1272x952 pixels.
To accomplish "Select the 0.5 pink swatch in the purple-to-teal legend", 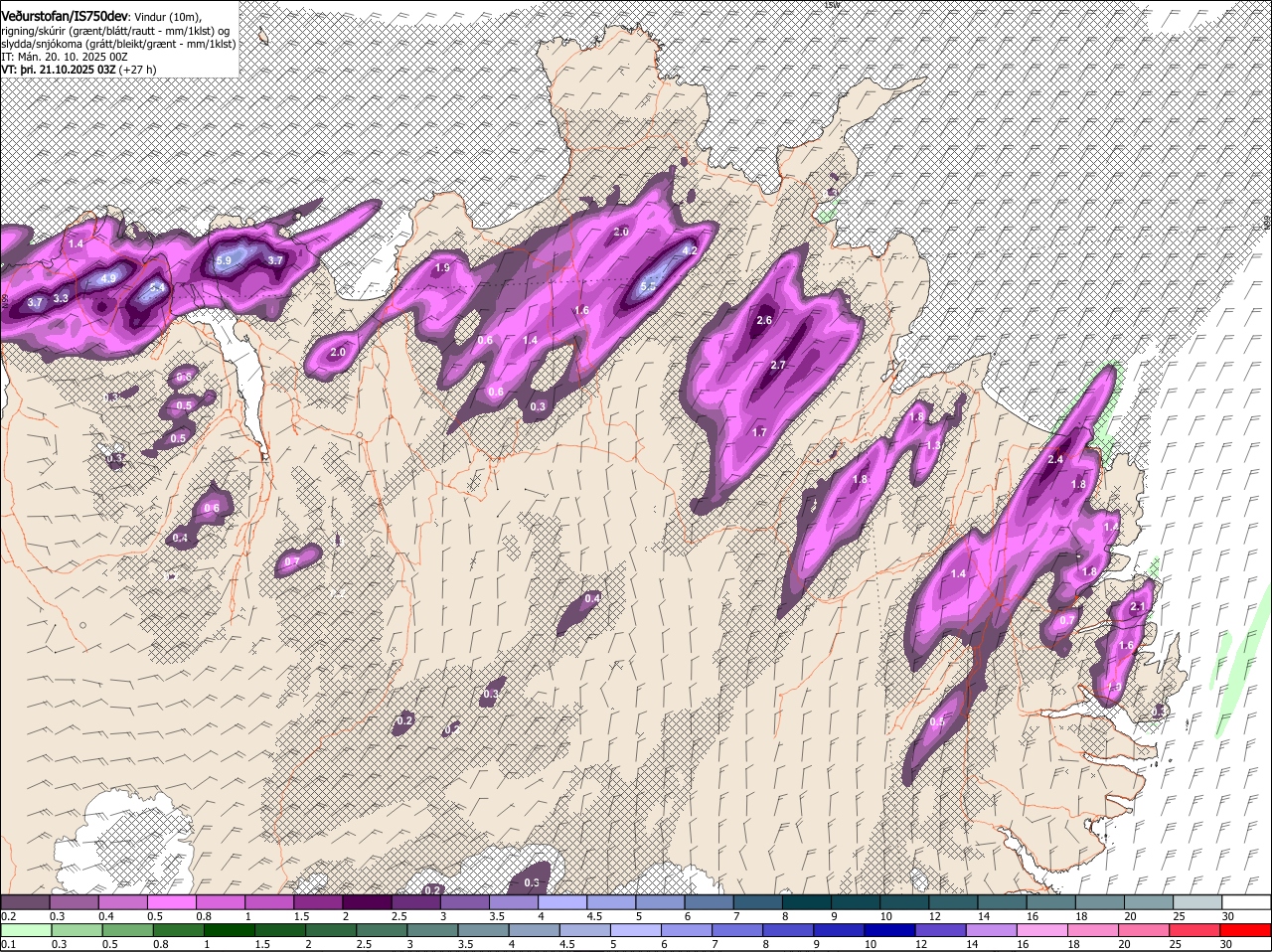I will [x=171, y=902].
